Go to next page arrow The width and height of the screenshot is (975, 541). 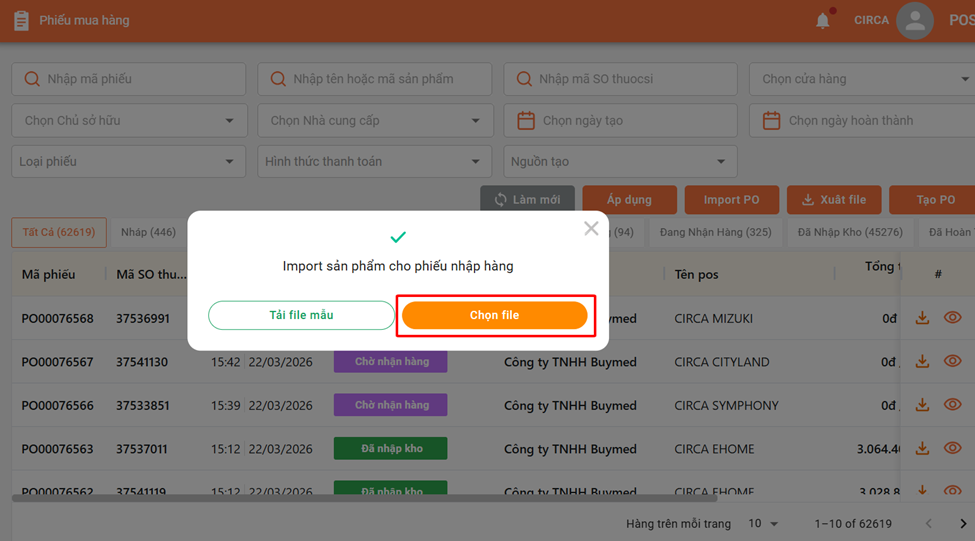click(962, 523)
